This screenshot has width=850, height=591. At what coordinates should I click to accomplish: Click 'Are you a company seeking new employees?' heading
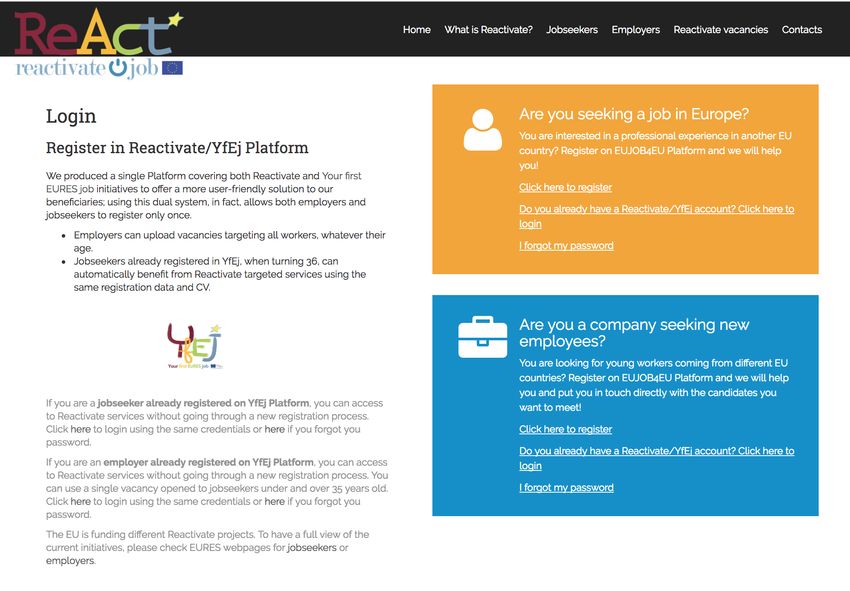[x=634, y=333]
